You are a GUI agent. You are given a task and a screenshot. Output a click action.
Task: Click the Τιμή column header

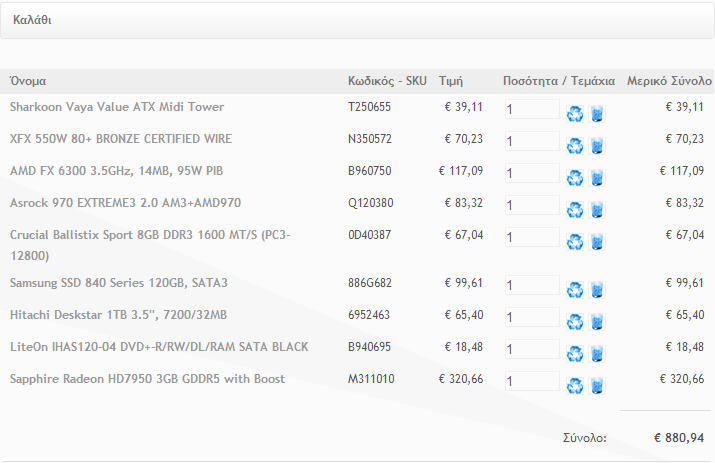[451, 81]
